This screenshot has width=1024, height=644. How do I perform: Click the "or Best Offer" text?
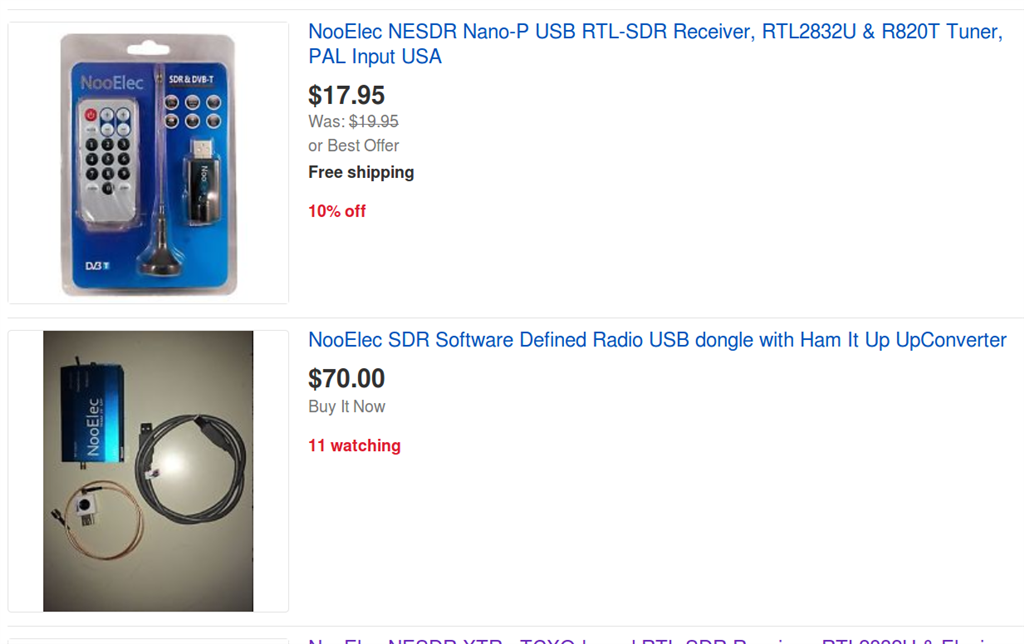tap(353, 145)
